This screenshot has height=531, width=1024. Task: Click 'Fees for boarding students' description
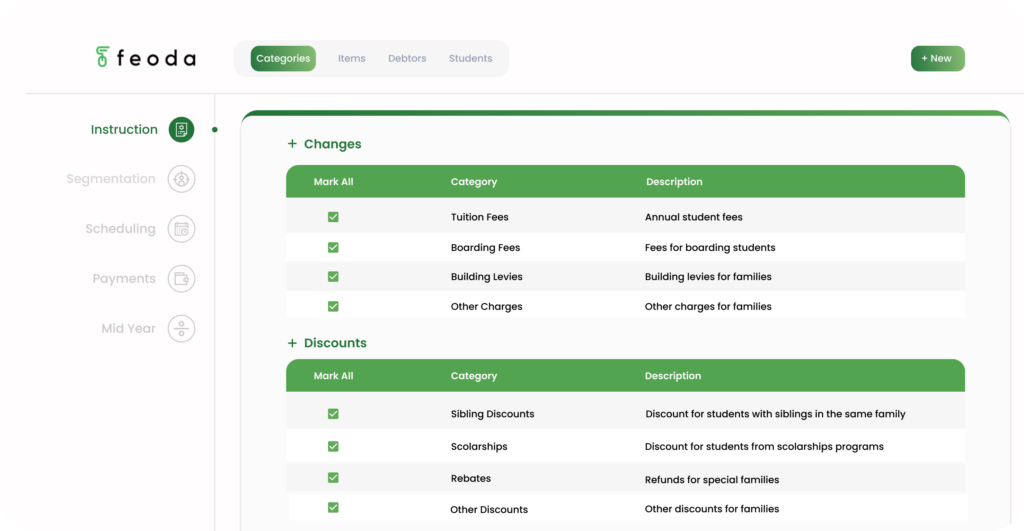click(x=710, y=248)
